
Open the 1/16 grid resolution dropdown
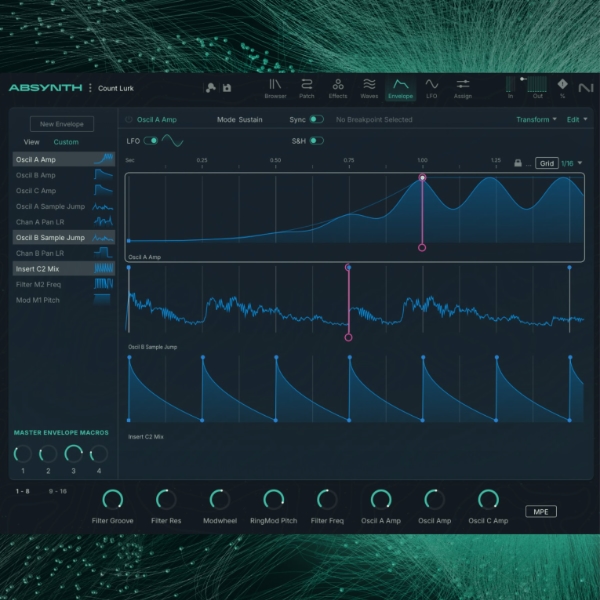(572, 163)
